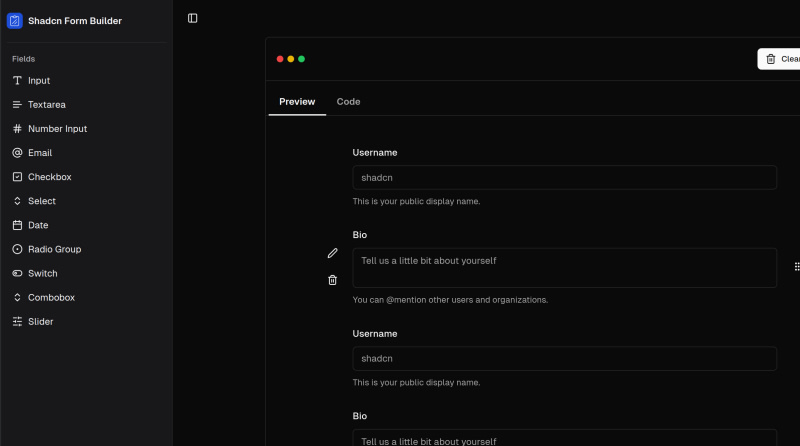Add a Select dropdown field
The image size is (800, 446).
tap(41, 201)
